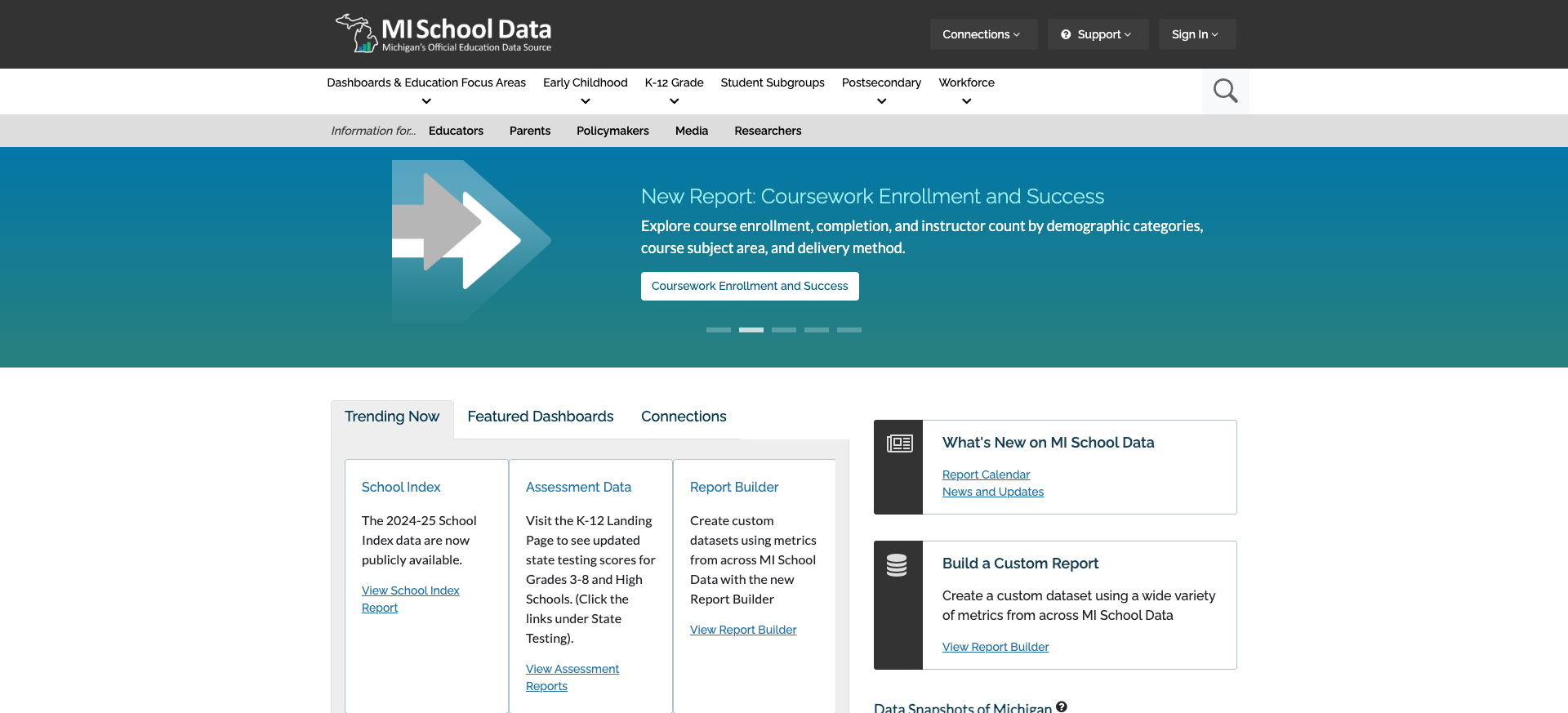
Task: Open the Report Calendar link
Action: click(986, 475)
